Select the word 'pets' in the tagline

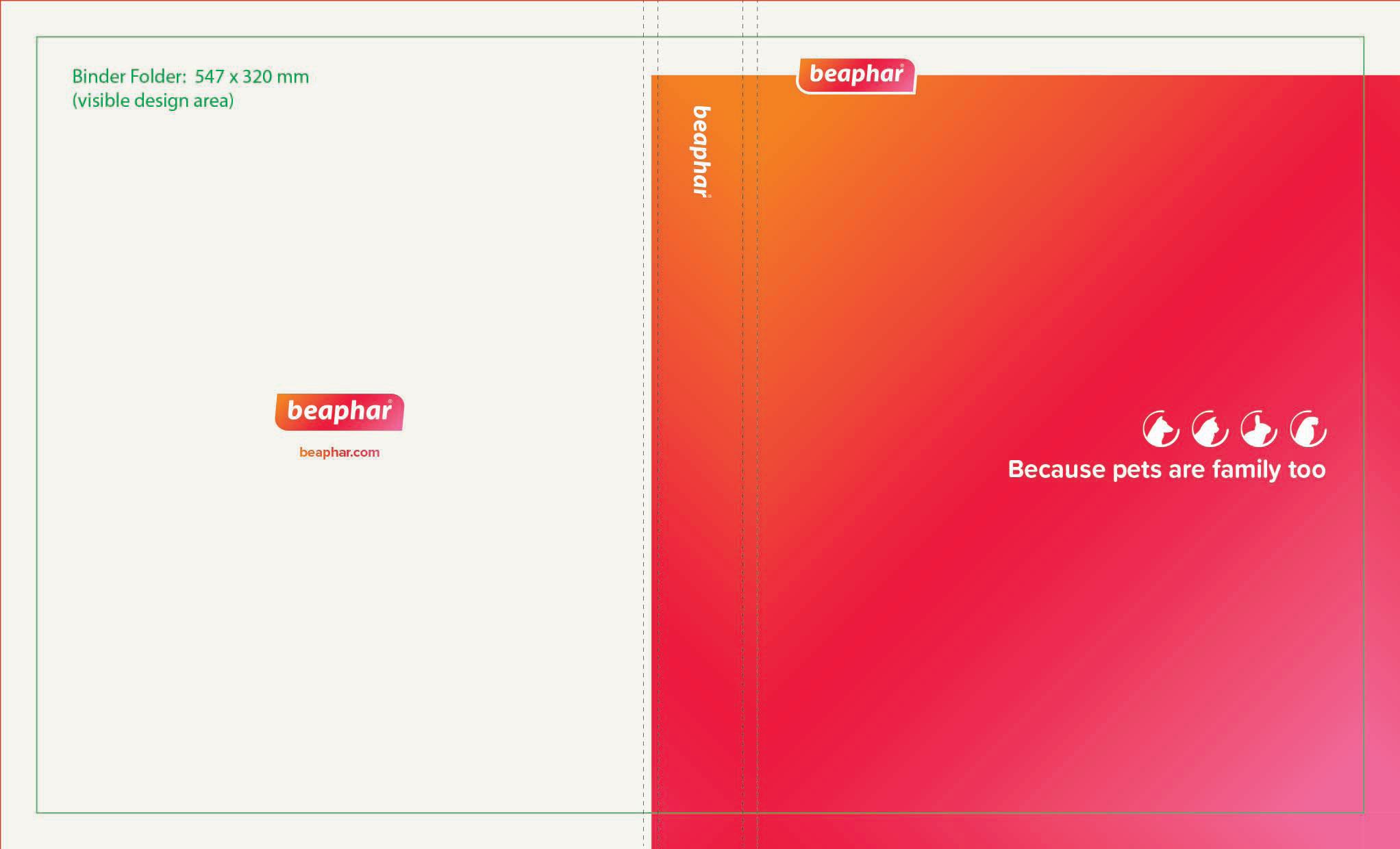(1137, 470)
